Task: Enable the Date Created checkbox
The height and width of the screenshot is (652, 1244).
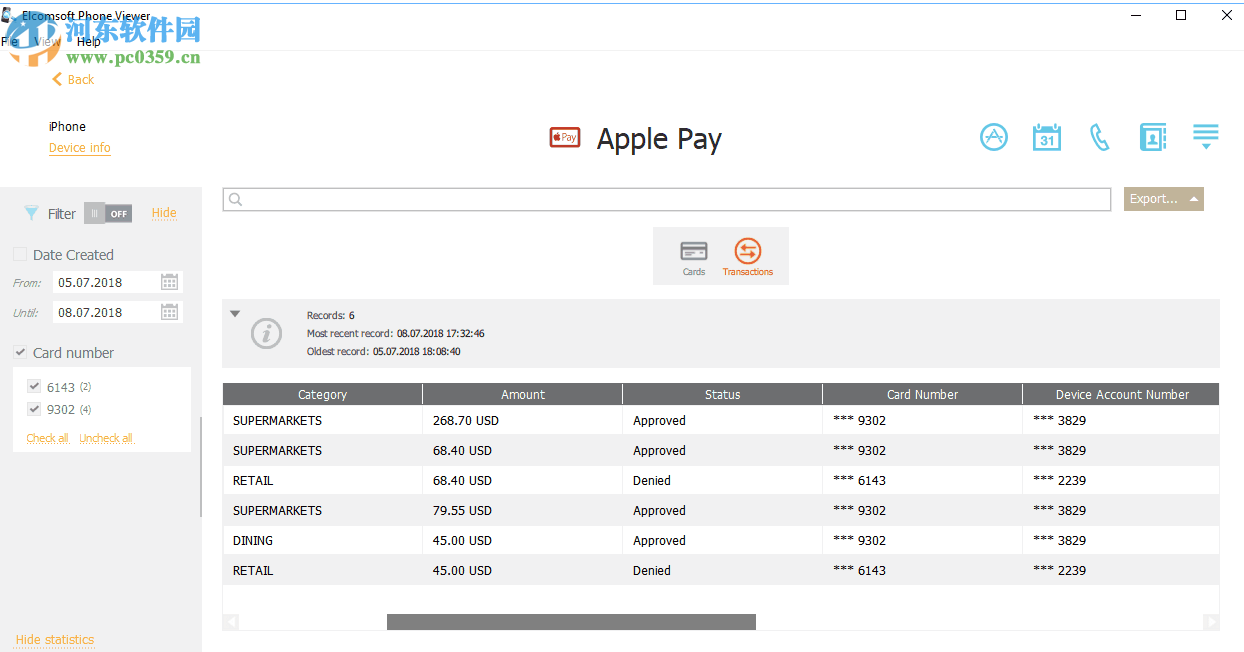Action: [20, 255]
